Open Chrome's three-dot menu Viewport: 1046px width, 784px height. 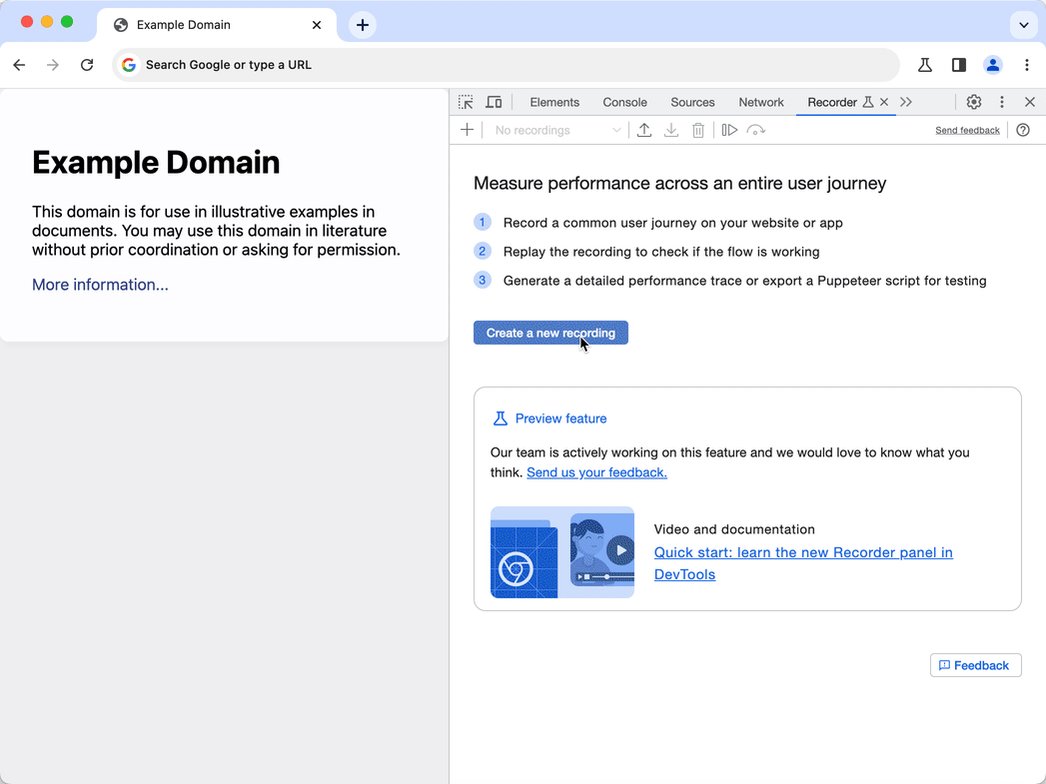tap(1027, 65)
